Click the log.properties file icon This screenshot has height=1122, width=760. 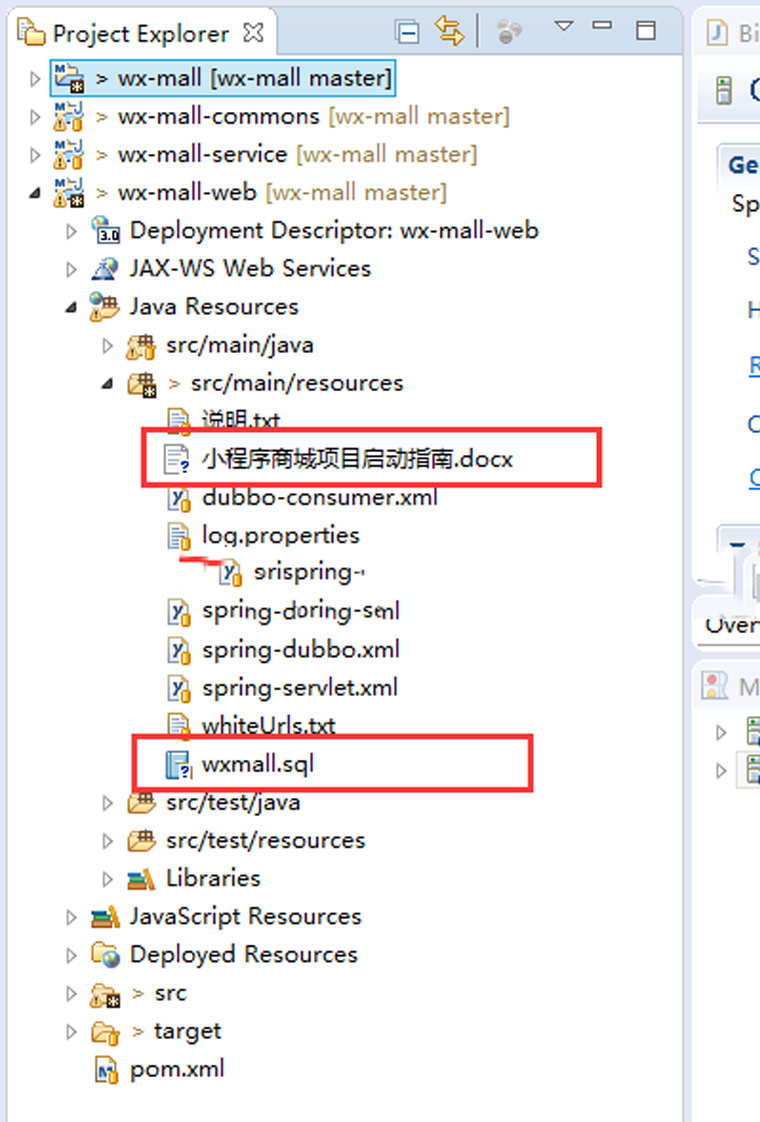pyautogui.click(x=178, y=536)
